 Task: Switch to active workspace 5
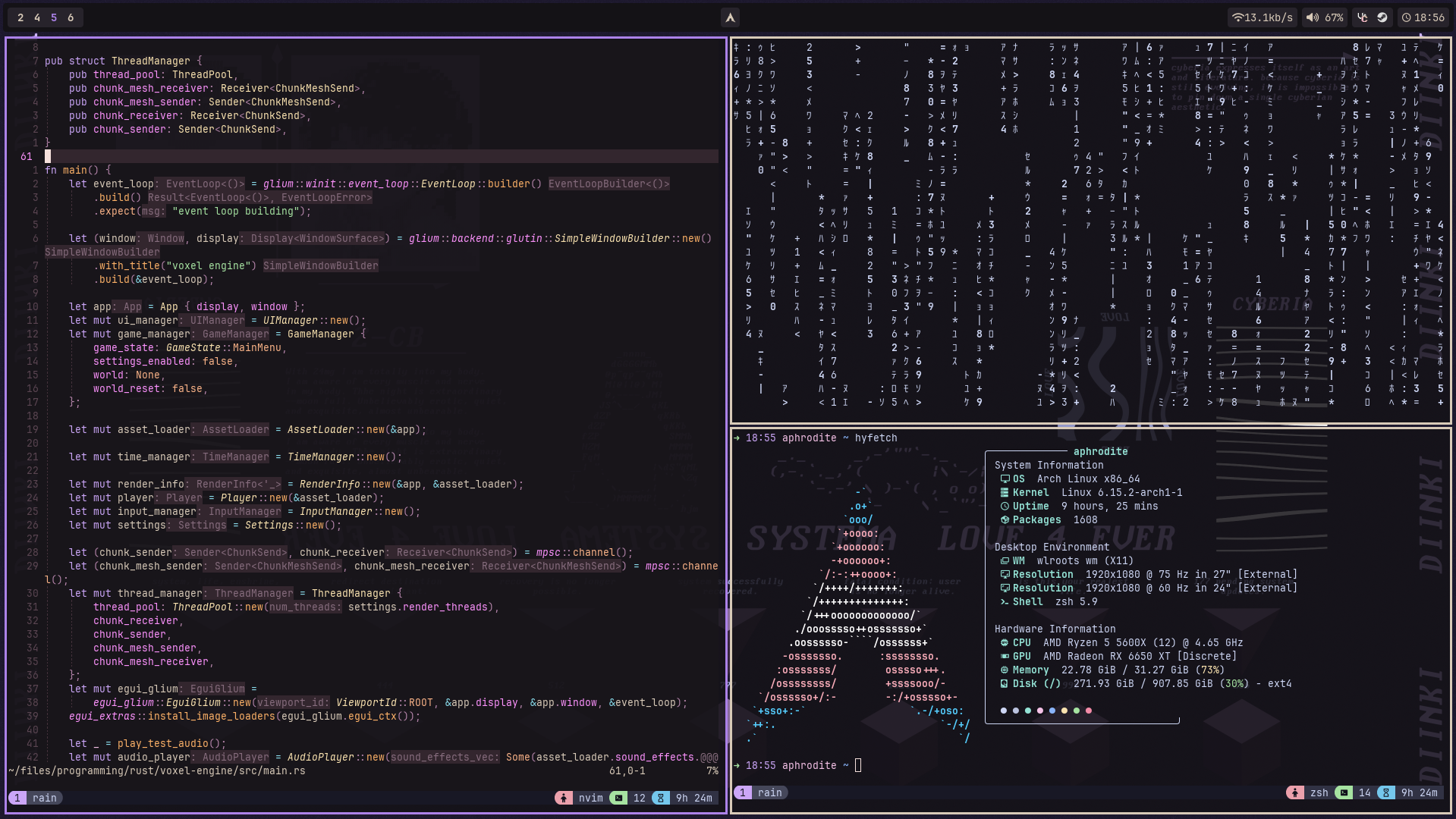click(x=54, y=17)
